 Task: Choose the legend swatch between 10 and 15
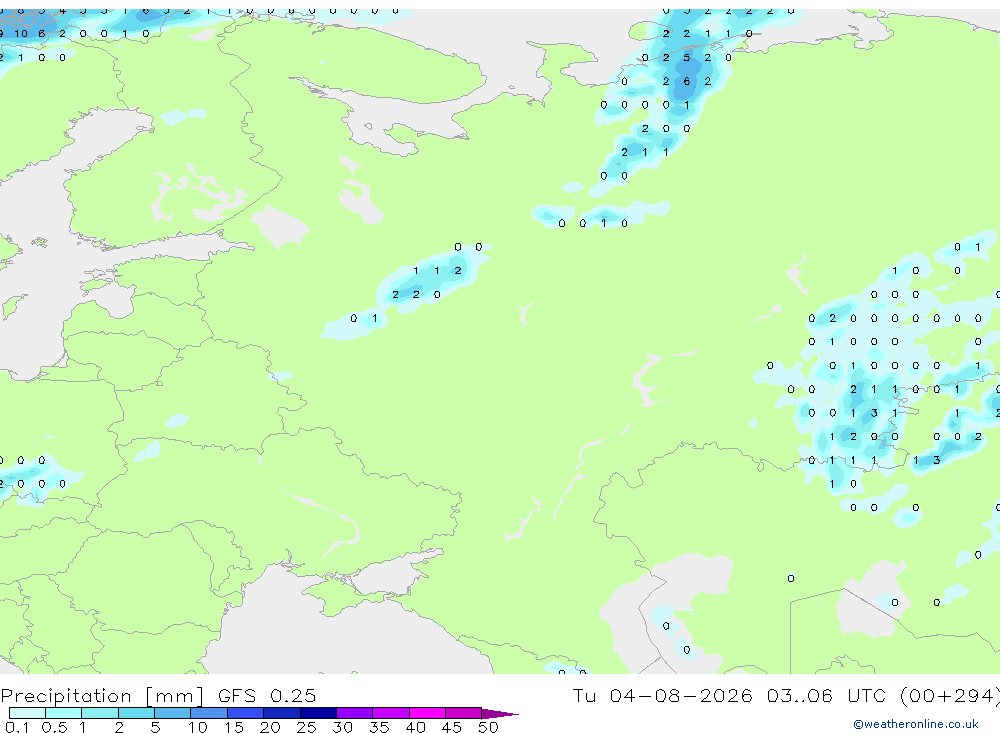[209, 713]
